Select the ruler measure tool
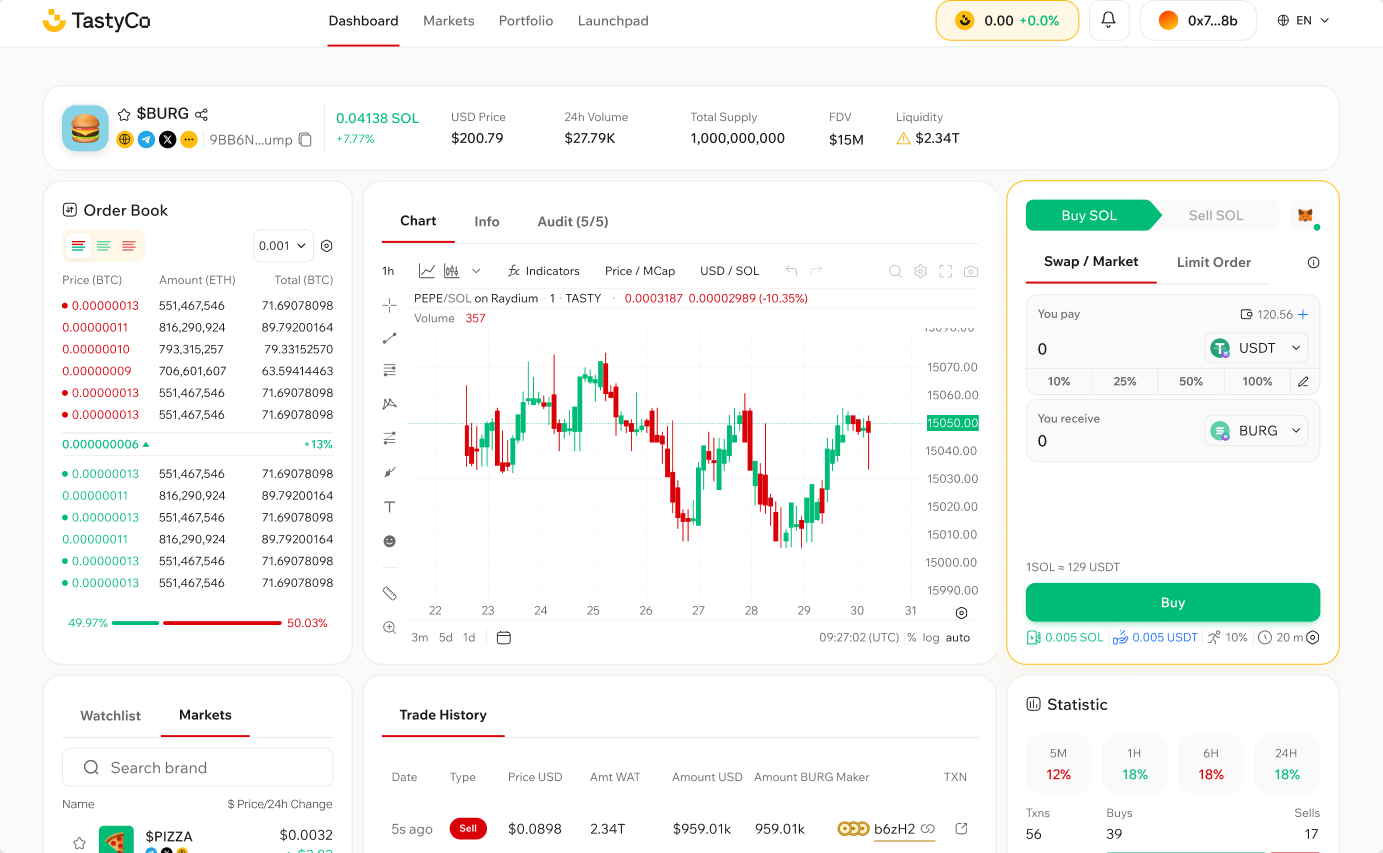This screenshot has height=853, width=1383. pos(390,593)
